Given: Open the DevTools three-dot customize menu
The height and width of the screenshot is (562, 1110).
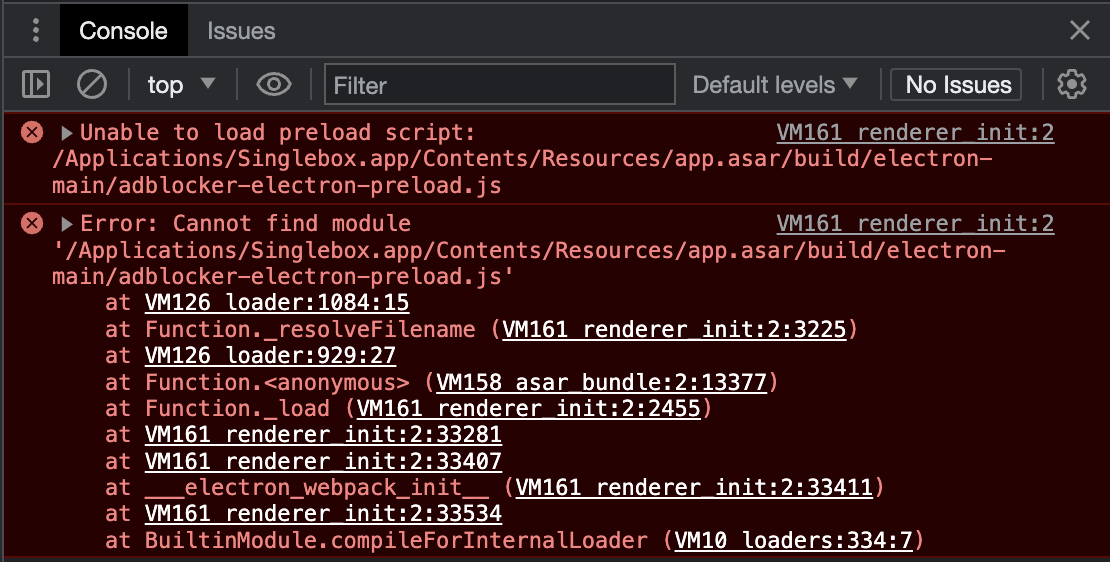Looking at the screenshot, I should point(35,30).
